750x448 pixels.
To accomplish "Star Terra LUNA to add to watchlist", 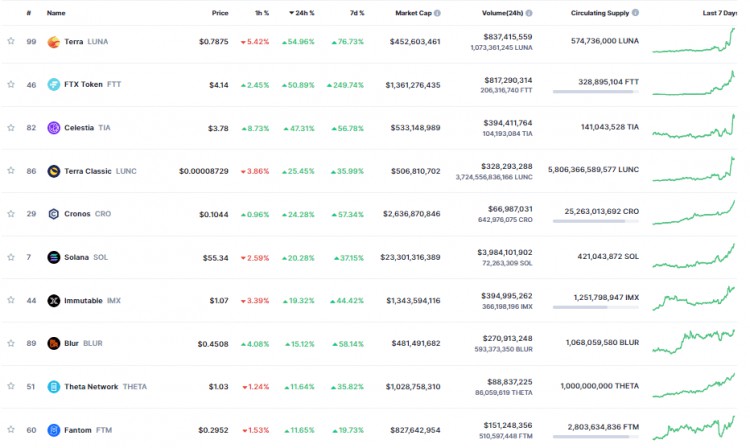I will click(11, 41).
